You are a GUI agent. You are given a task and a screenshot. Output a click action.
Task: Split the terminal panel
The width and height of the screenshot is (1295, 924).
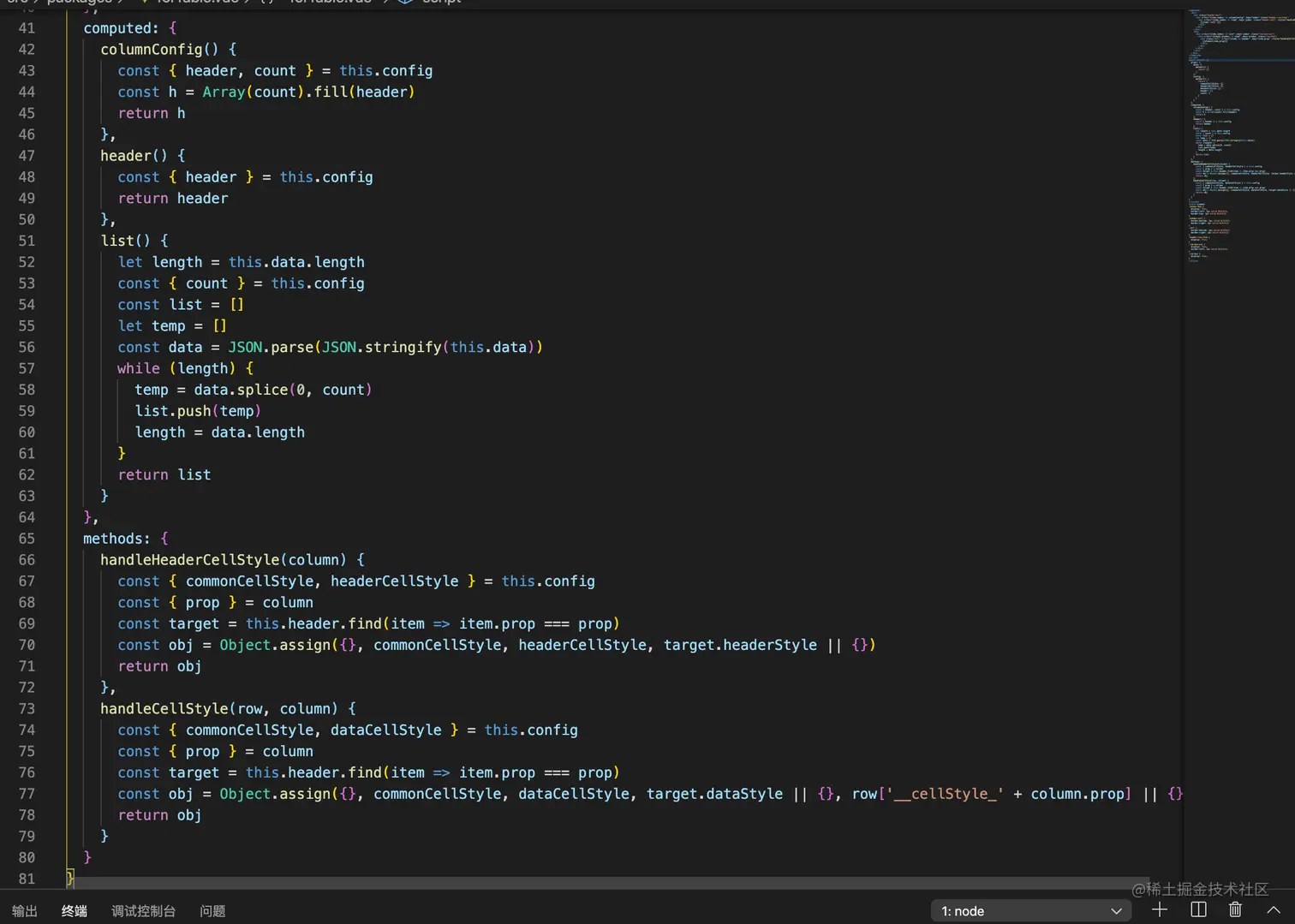point(1198,909)
